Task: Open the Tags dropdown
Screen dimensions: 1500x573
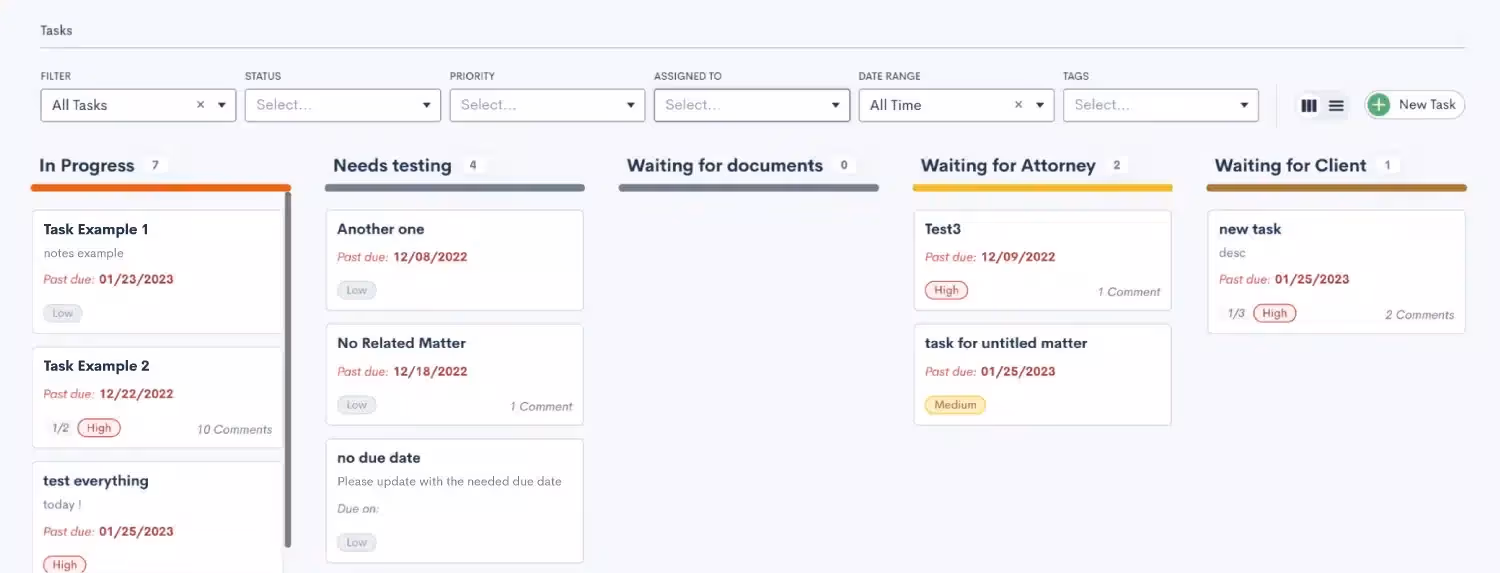Action: point(1160,105)
